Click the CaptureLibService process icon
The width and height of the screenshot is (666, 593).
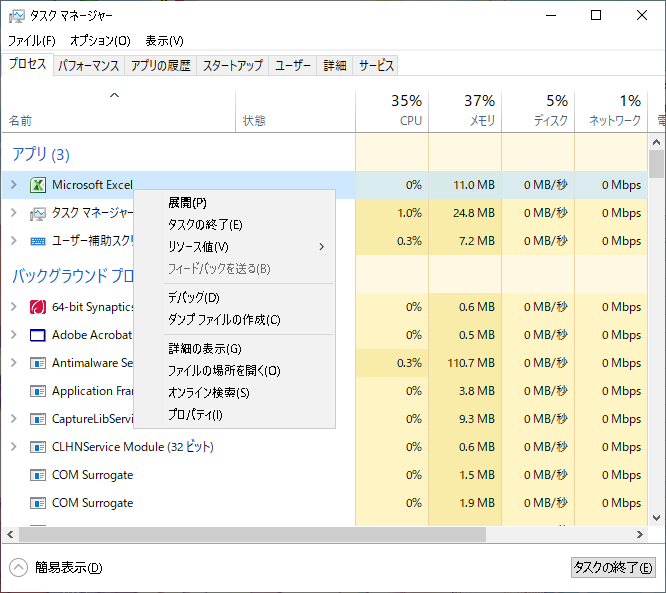tap(38, 419)
